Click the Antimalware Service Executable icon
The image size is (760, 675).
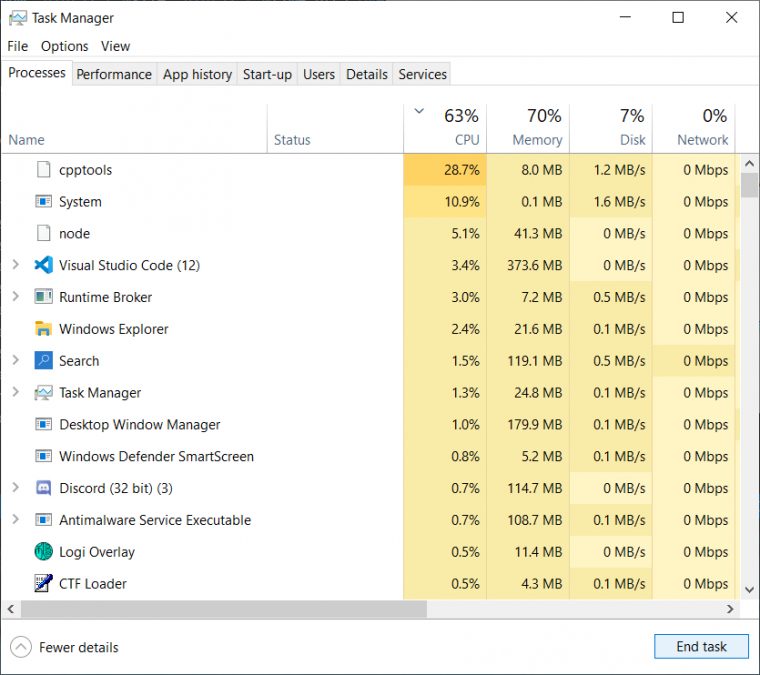click(x=44, y=520)
